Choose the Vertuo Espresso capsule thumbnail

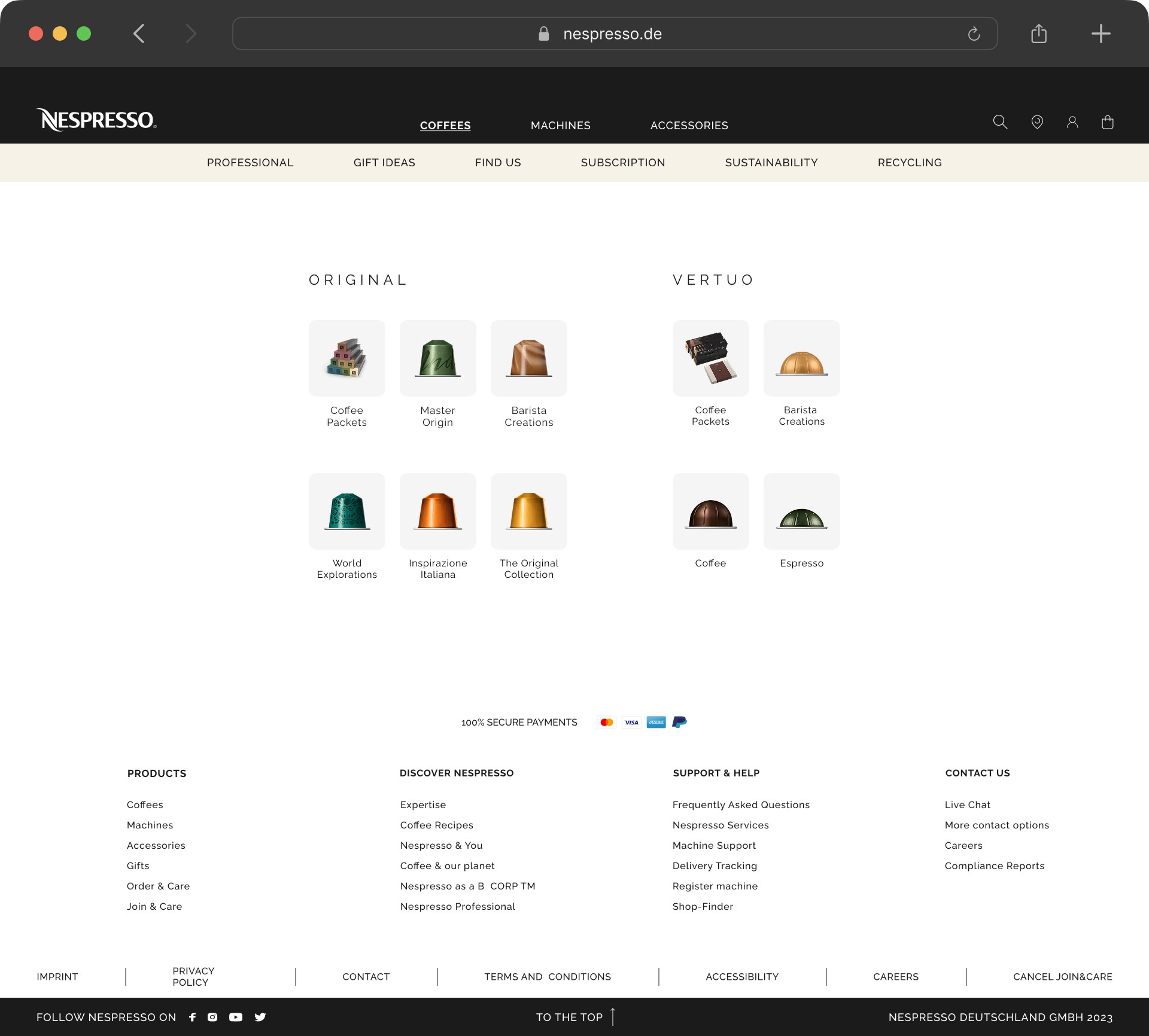coord(801,511)
